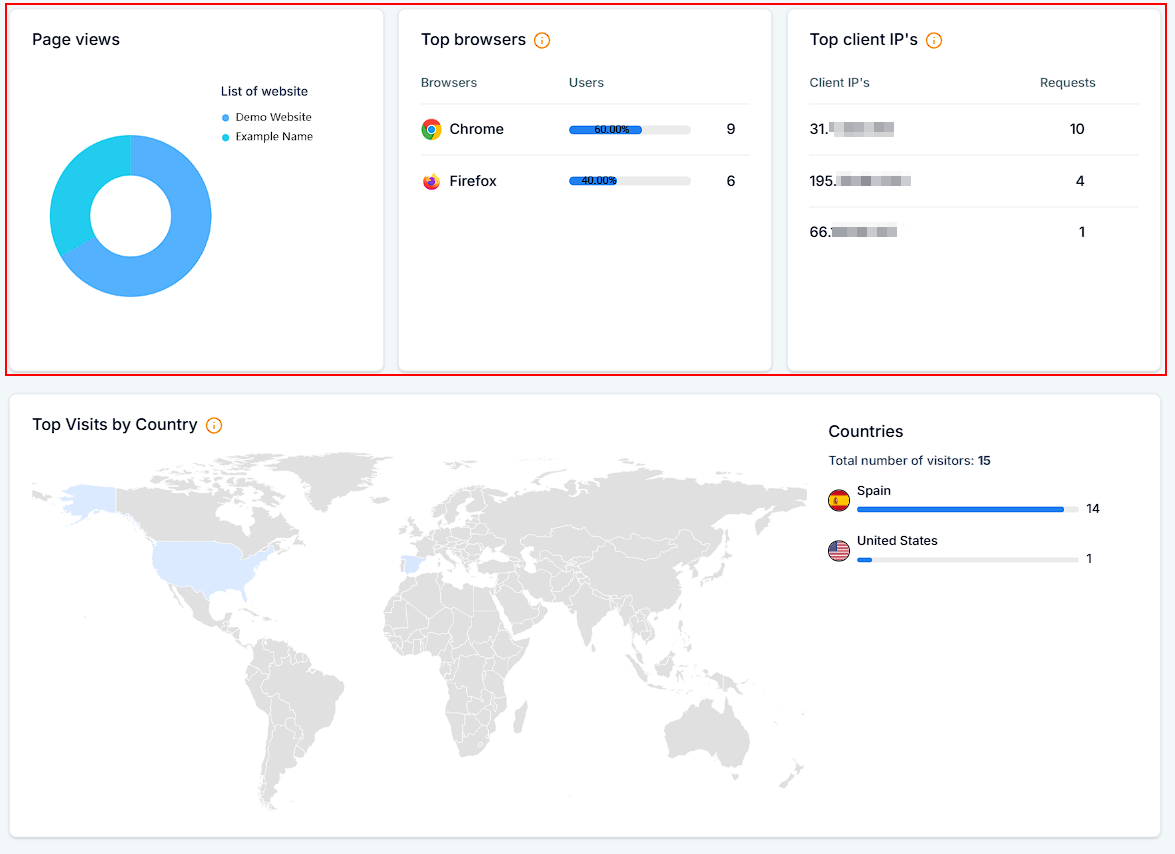Toggle Demo Website legend dot
Screen dimensions: 1175x854
226,117
